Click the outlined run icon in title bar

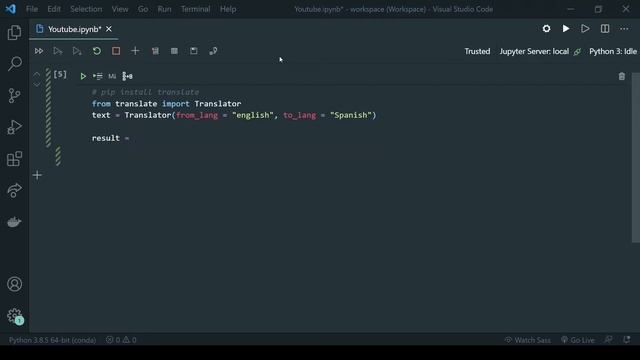(x=585, y=29)
